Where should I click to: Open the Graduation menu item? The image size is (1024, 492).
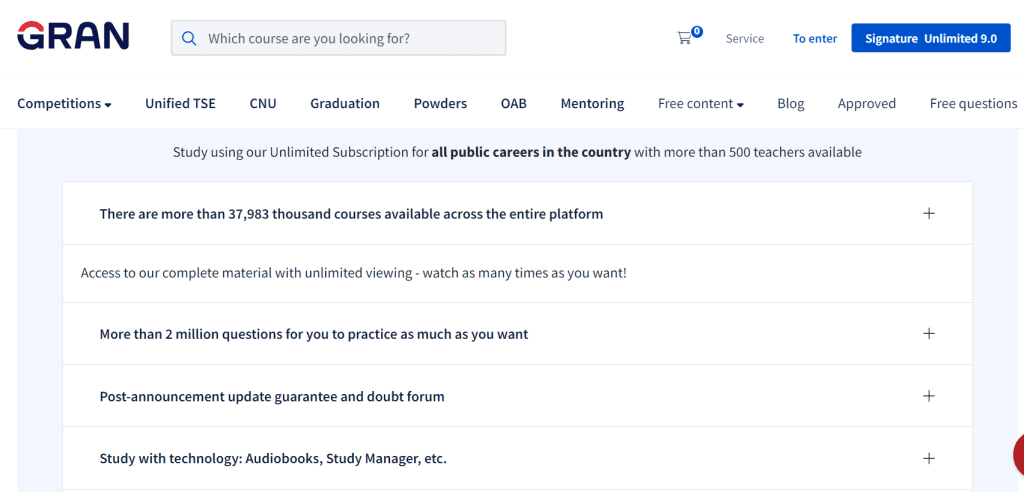pos(345,103)
